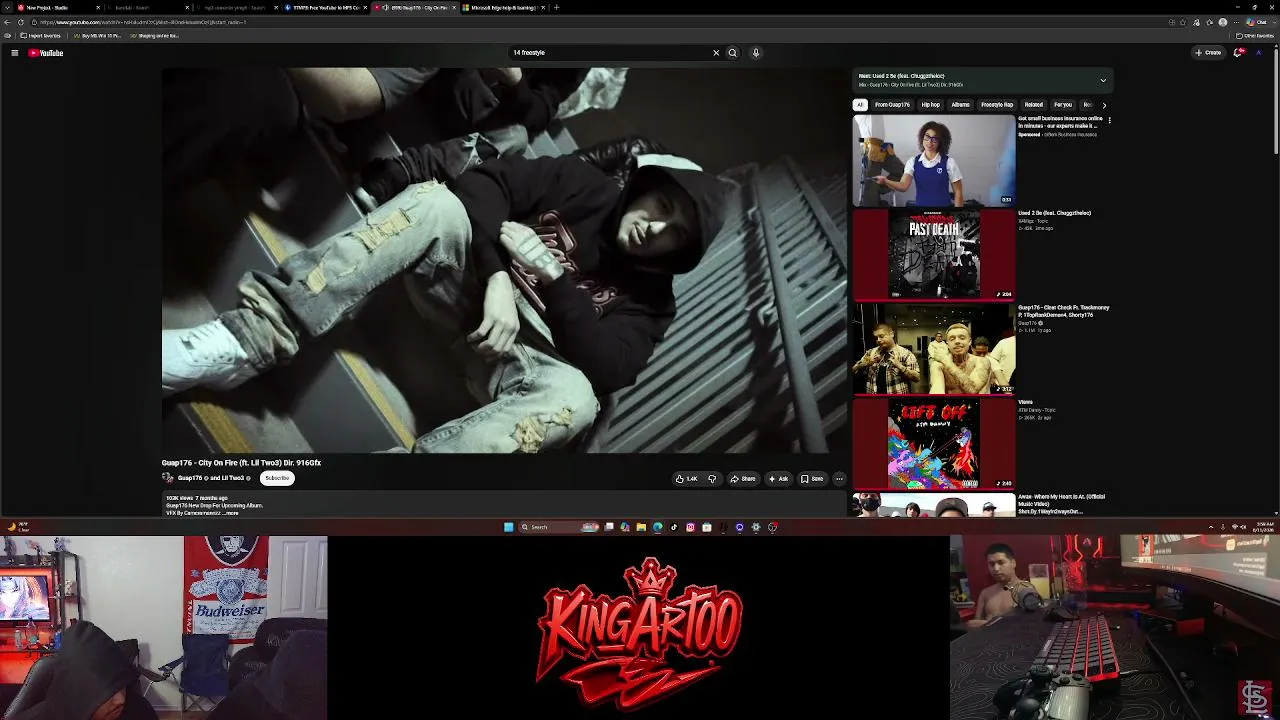Subscribe to the Guap176 channel
1280x720 pixels.
click(277, 478)
